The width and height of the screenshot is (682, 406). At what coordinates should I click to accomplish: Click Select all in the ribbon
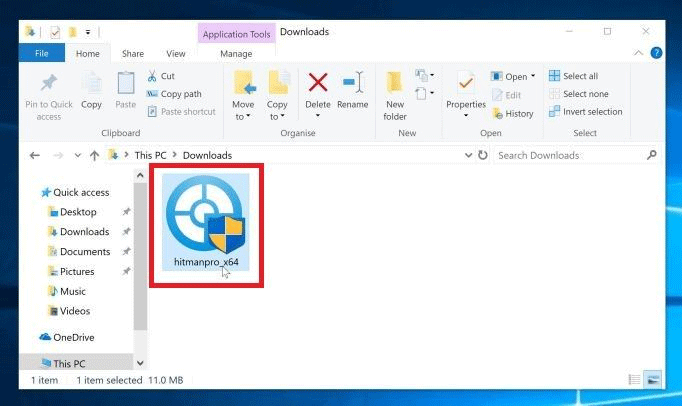pyautogui.click(x=573, y=76)
